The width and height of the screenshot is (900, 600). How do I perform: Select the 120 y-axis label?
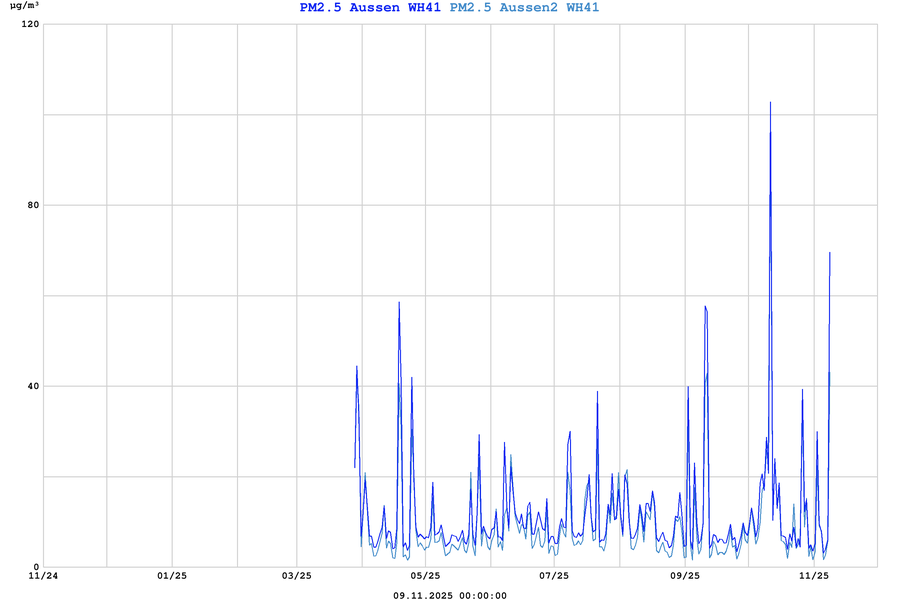tap(29, 24)
